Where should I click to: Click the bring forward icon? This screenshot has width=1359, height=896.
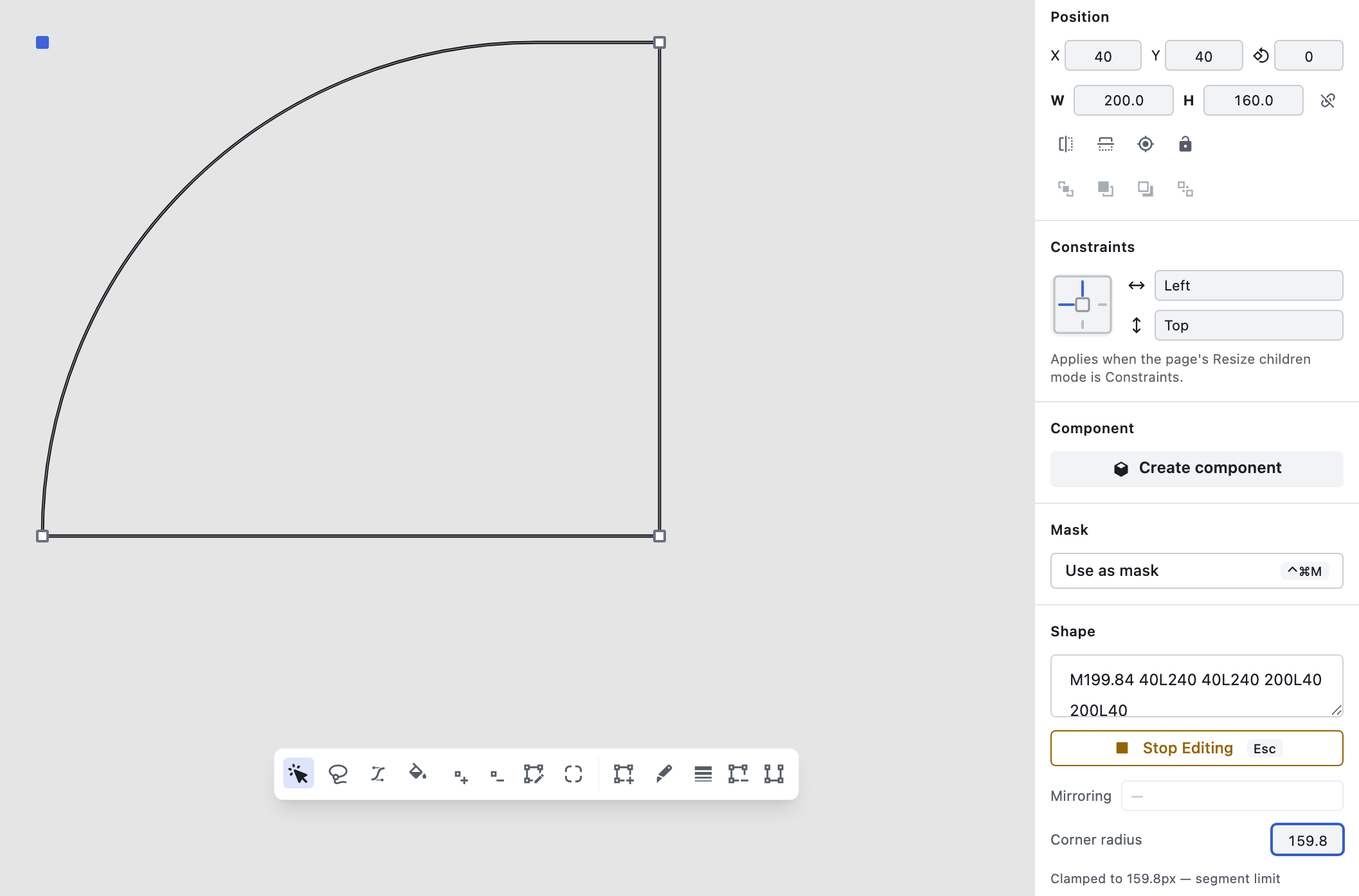coord(1106,189)
